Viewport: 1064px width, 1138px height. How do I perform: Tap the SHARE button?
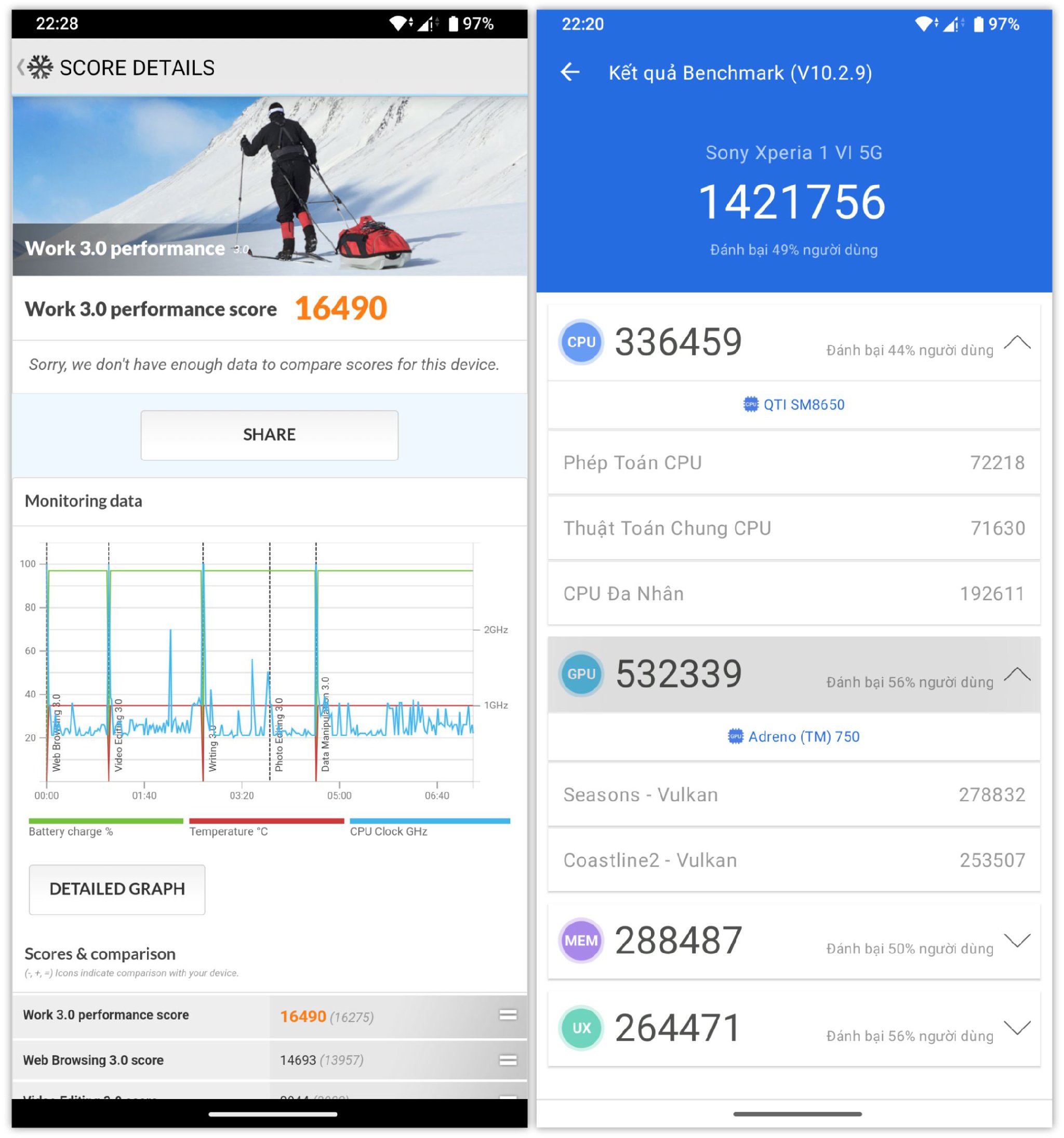click(x=269, y=434)
